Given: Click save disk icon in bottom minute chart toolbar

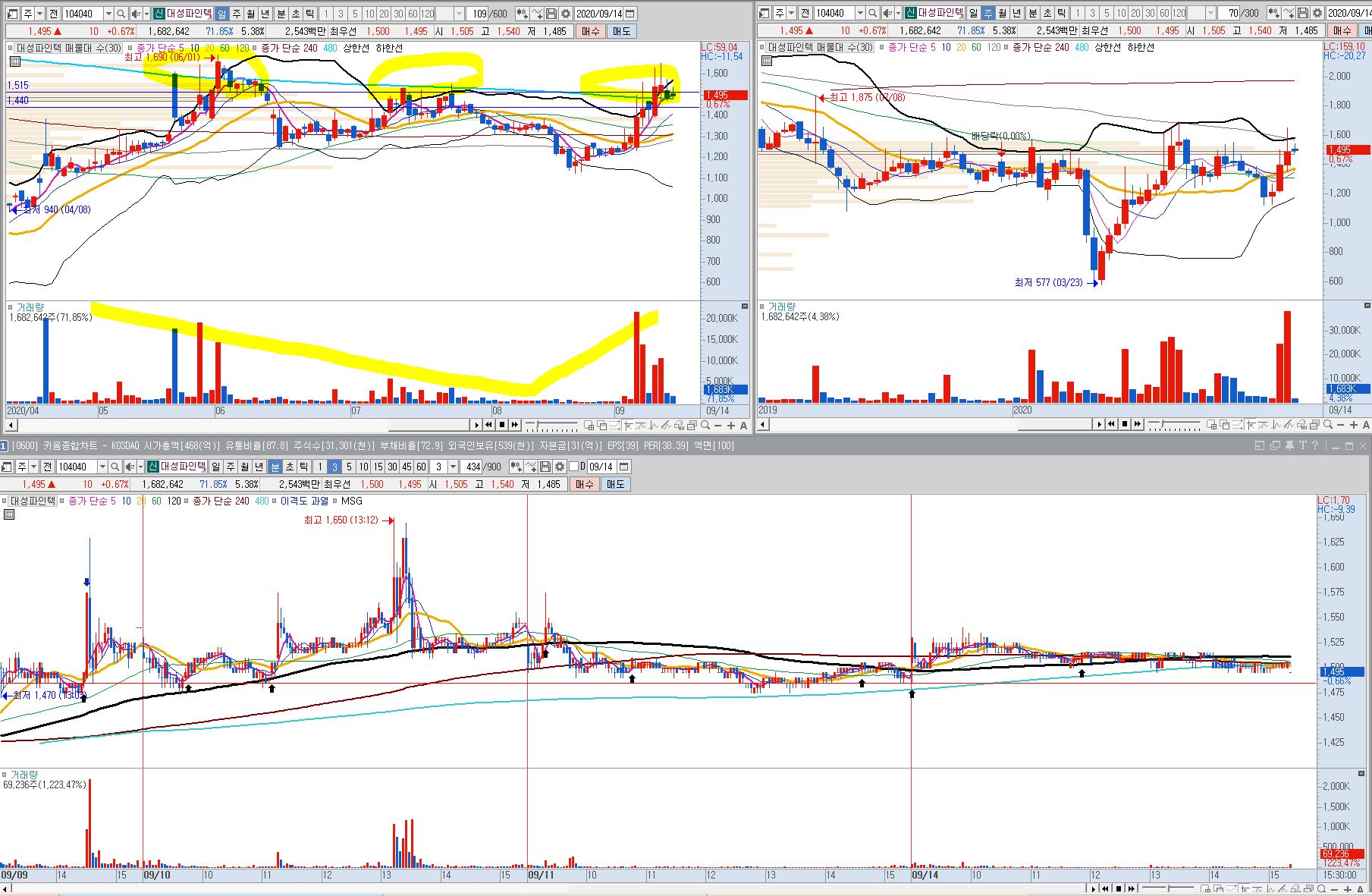Looking at the screenshot, I should click(545, 467).
